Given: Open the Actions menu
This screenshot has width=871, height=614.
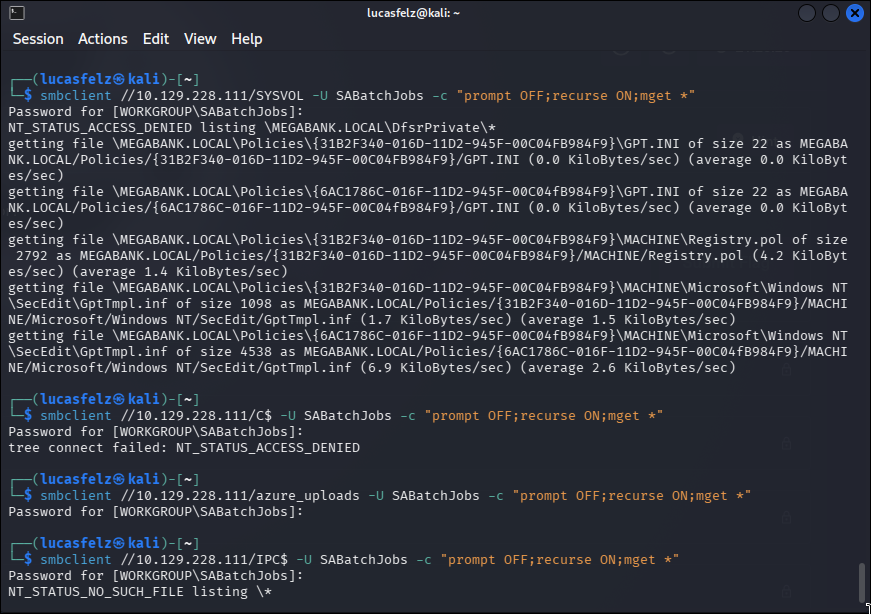Looking at the screenshot, I should tap(103, 39).
